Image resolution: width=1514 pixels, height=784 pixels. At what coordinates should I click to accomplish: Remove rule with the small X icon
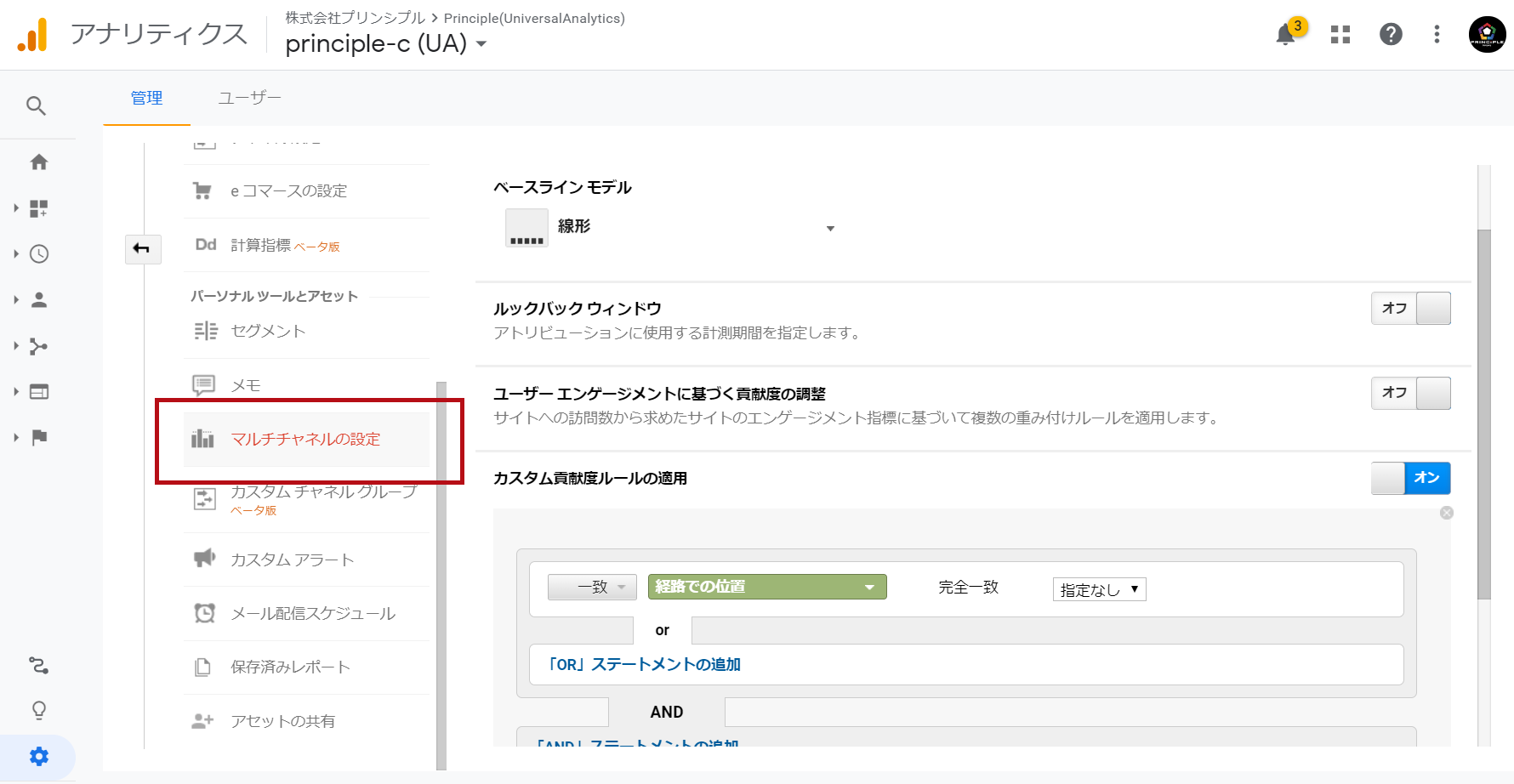[1446, 513]
